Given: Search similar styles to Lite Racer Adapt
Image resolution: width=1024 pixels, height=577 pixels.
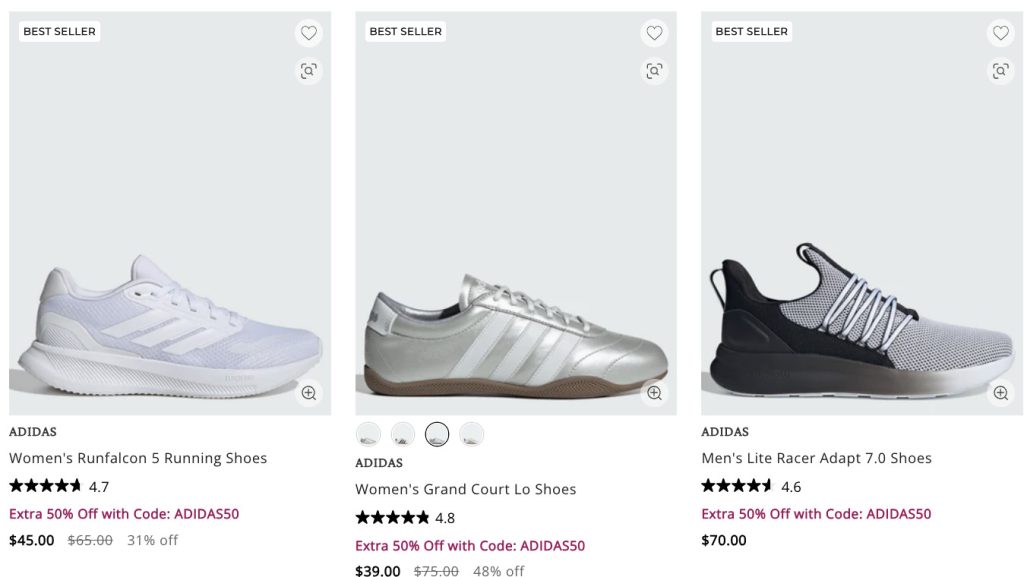Looking at the screenshot, I should coord(1000,70).
